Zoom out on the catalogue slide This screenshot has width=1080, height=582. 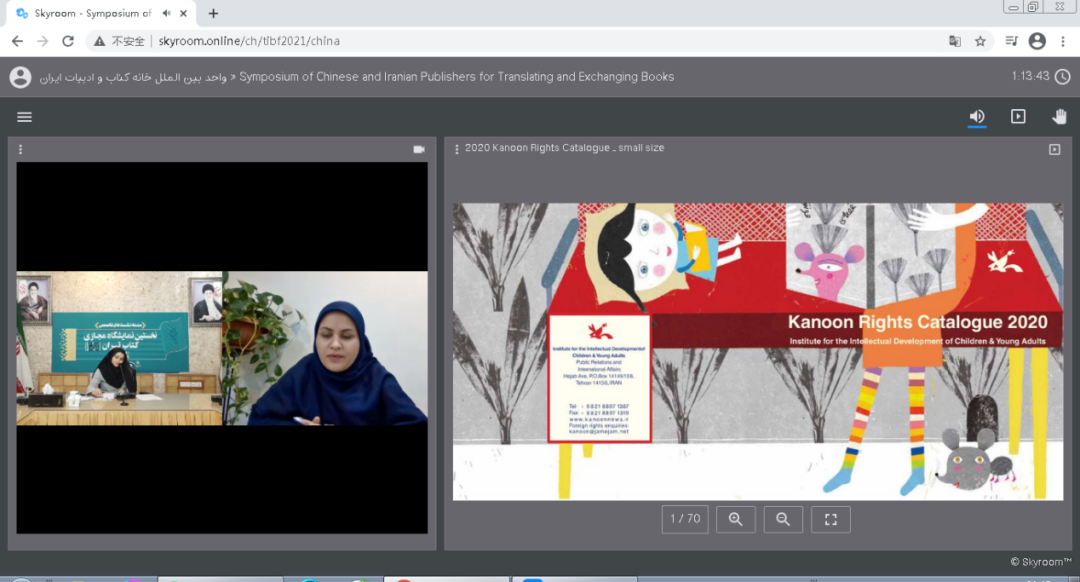(783, 519)
